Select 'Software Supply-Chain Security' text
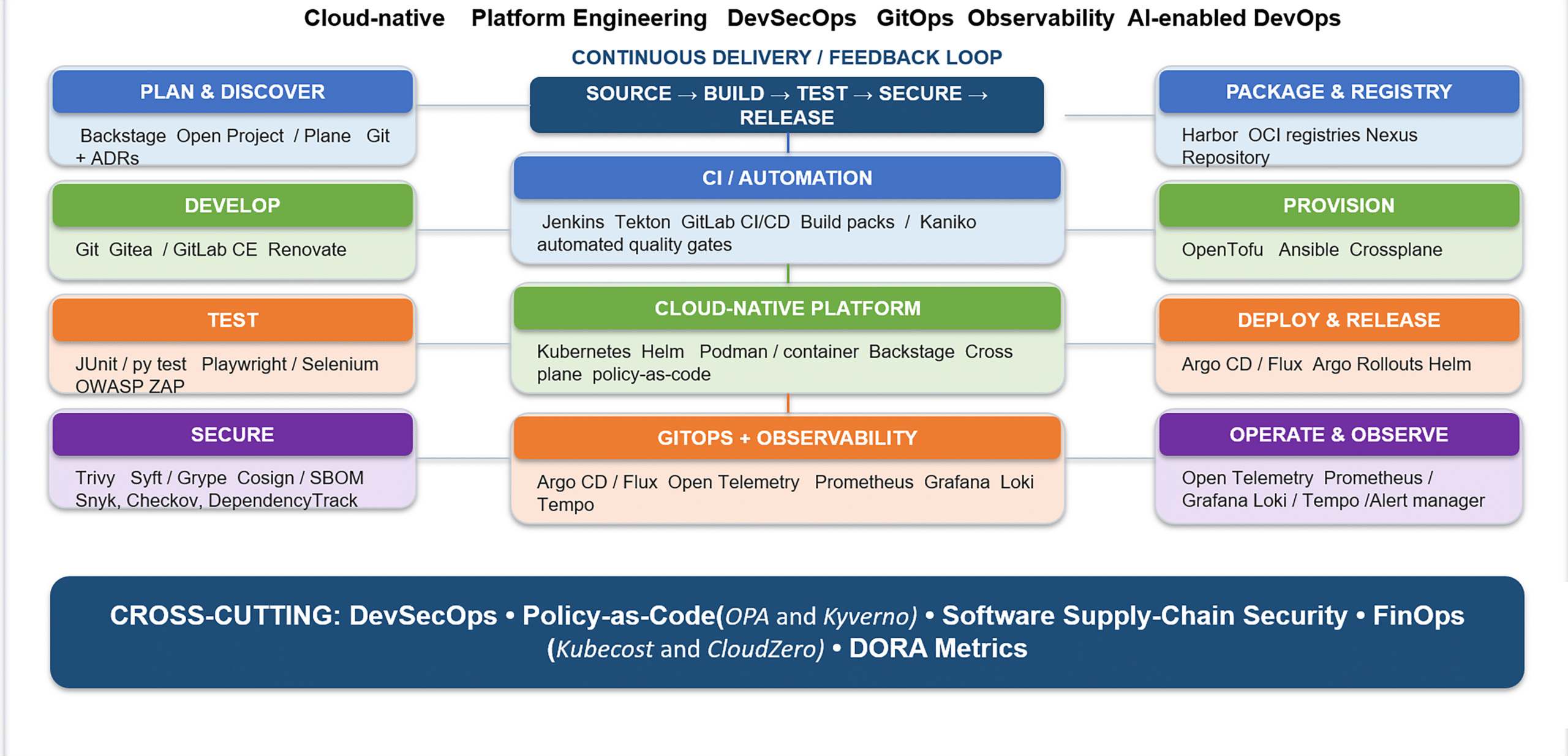Viewport: 1568px width, 756px height. [1144, 616]
